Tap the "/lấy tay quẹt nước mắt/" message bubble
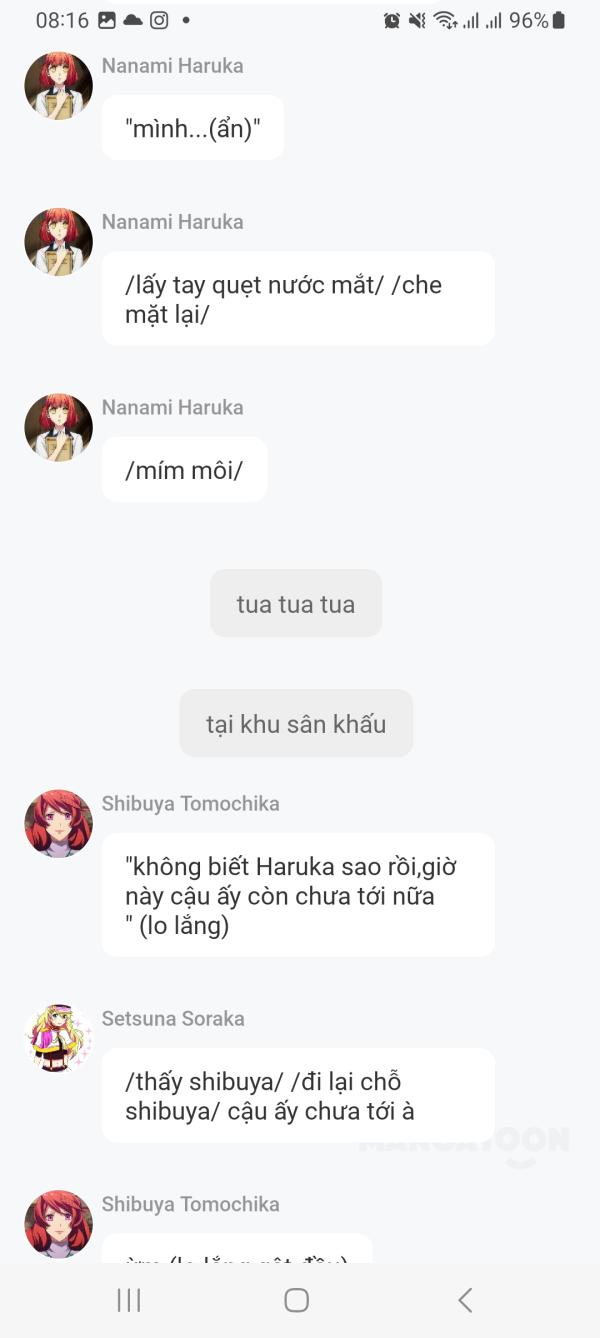Image resolution: width=600 pixels, height=1338 pixels. 298,299
